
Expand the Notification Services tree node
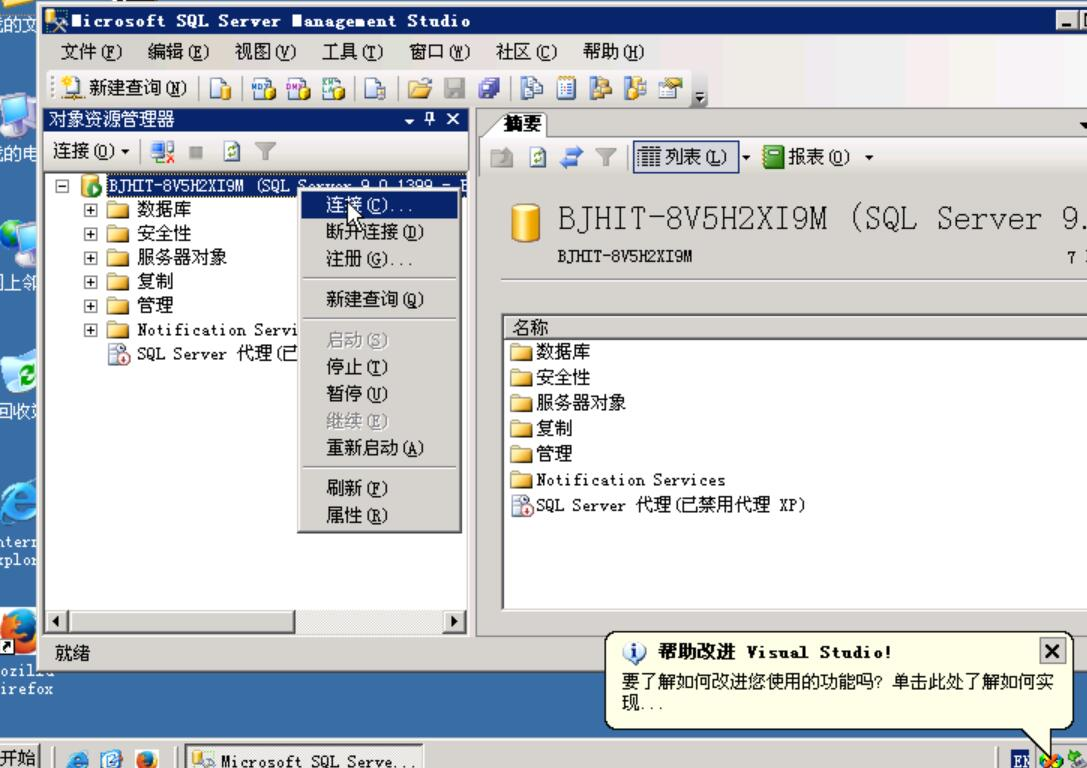point(90,330)
